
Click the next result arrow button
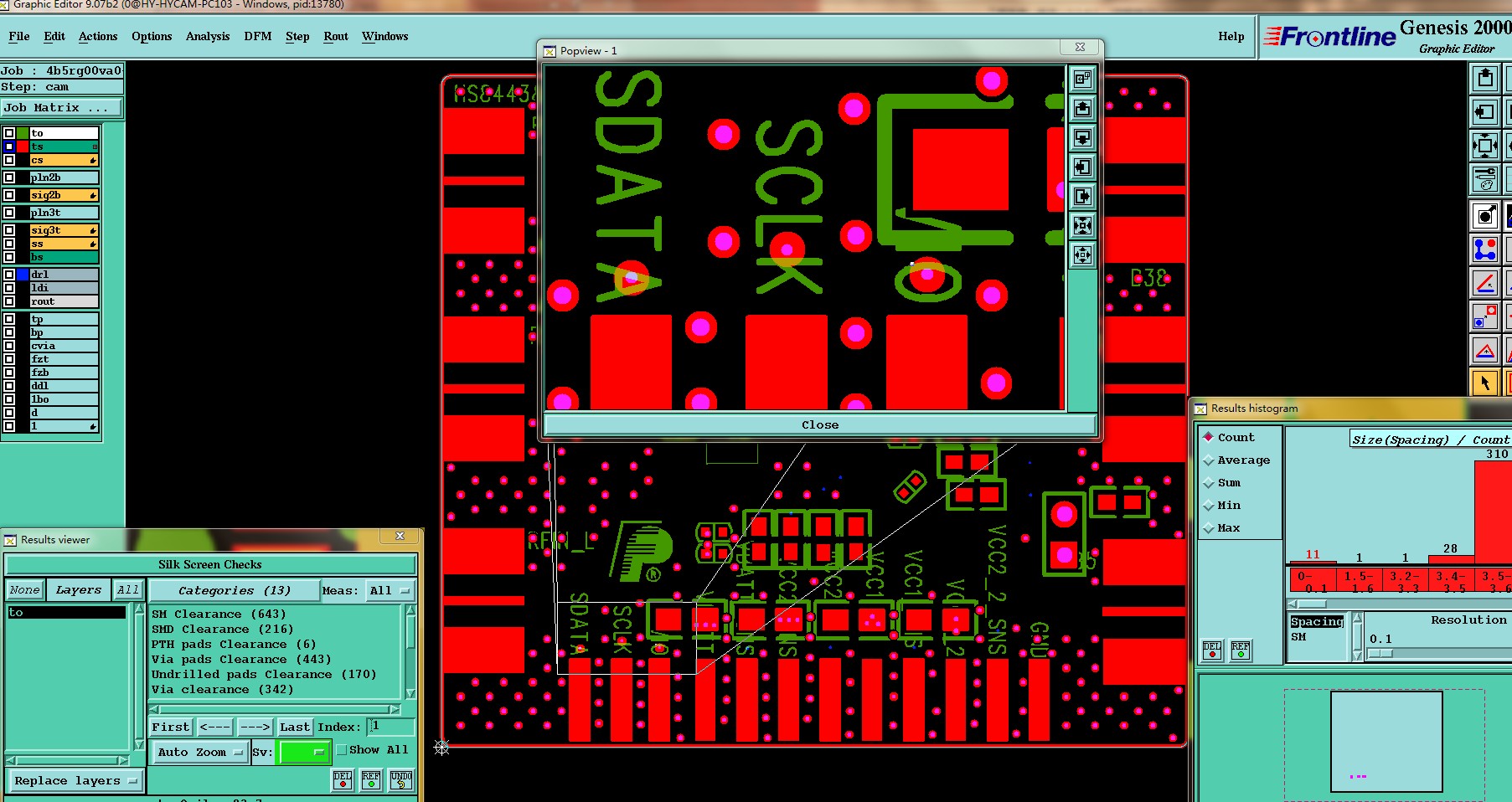[x=255, y=727]
